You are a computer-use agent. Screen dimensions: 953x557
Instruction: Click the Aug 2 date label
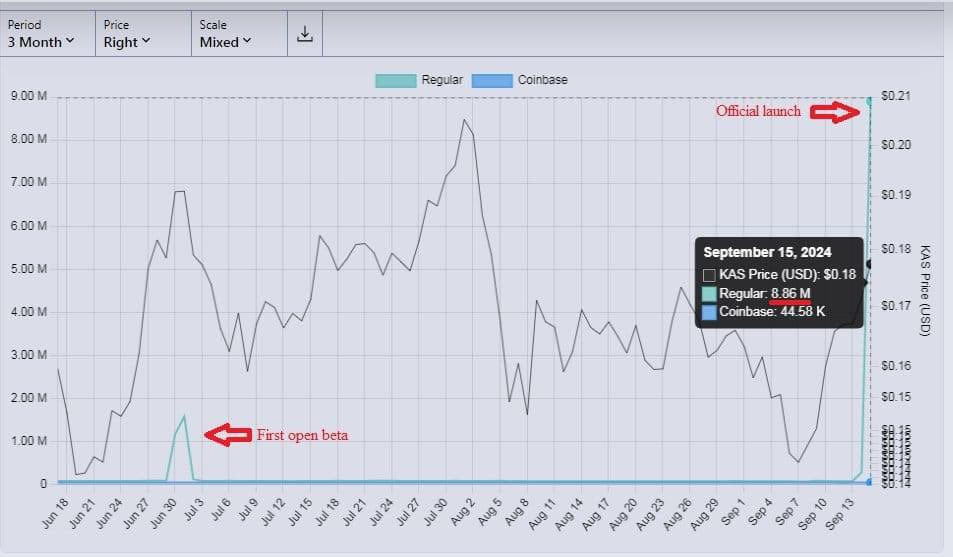click(463, 511)
